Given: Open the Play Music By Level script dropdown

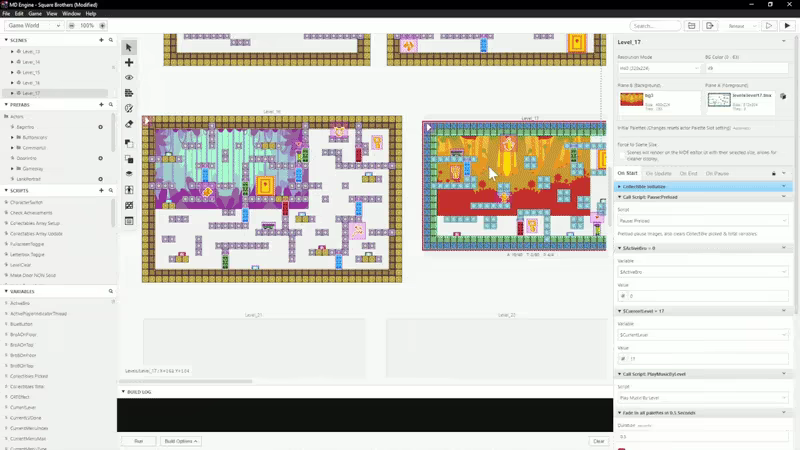Looking at the screenshot, I should pyautogui.click(x=703, y=398).
